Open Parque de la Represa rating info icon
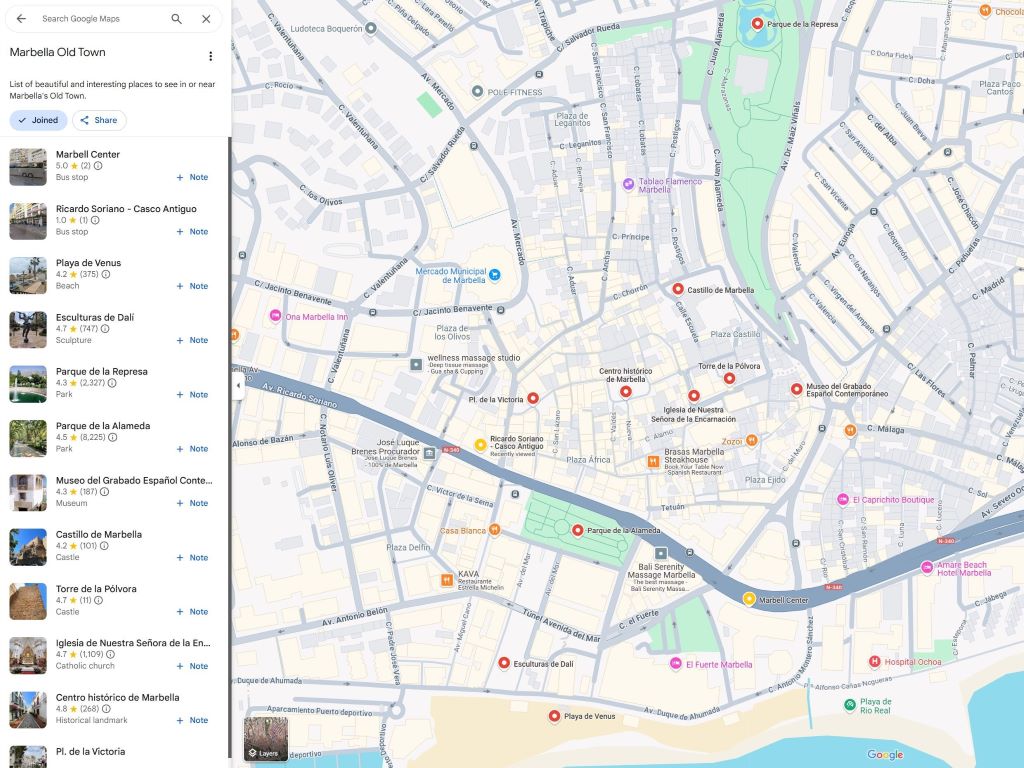 click(x=112, y=383)
